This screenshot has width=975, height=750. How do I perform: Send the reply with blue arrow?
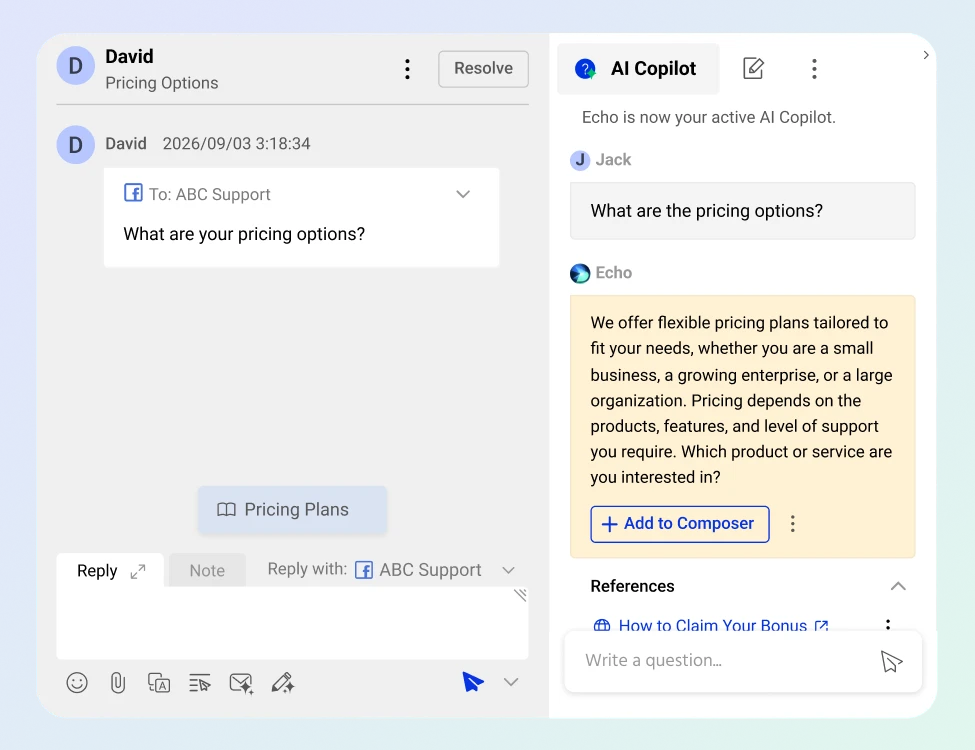tap(473, 682)
